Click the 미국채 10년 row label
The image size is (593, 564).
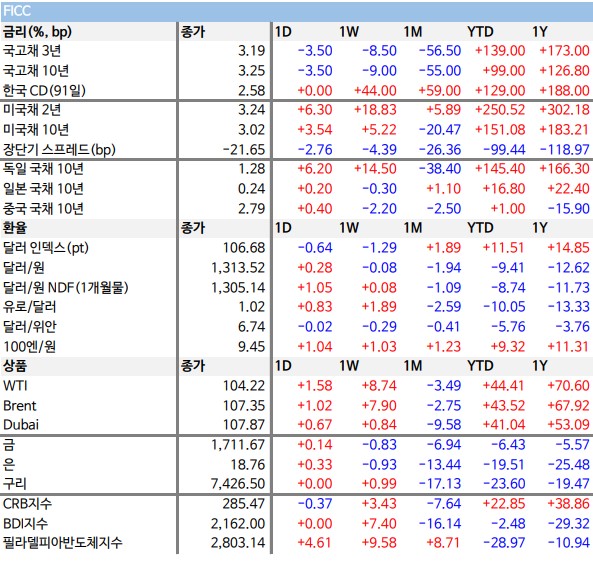[36, 130]
